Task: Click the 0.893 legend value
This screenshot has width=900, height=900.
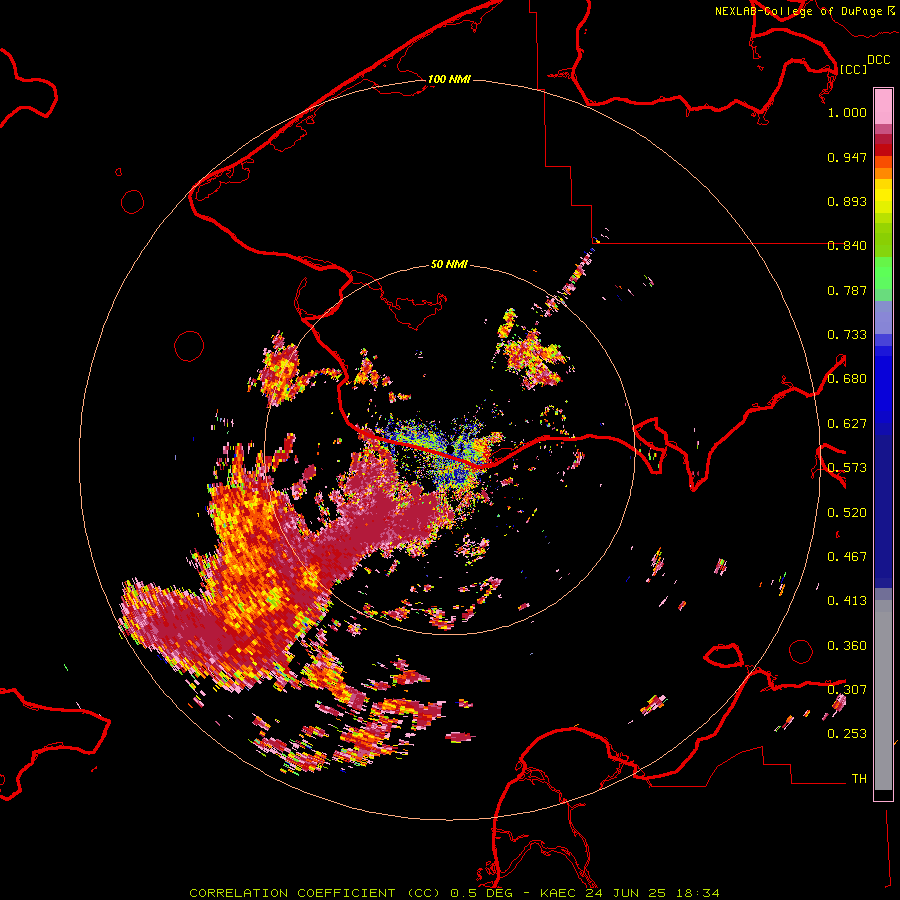Action: pyautogui.click(x=847, y=201)
